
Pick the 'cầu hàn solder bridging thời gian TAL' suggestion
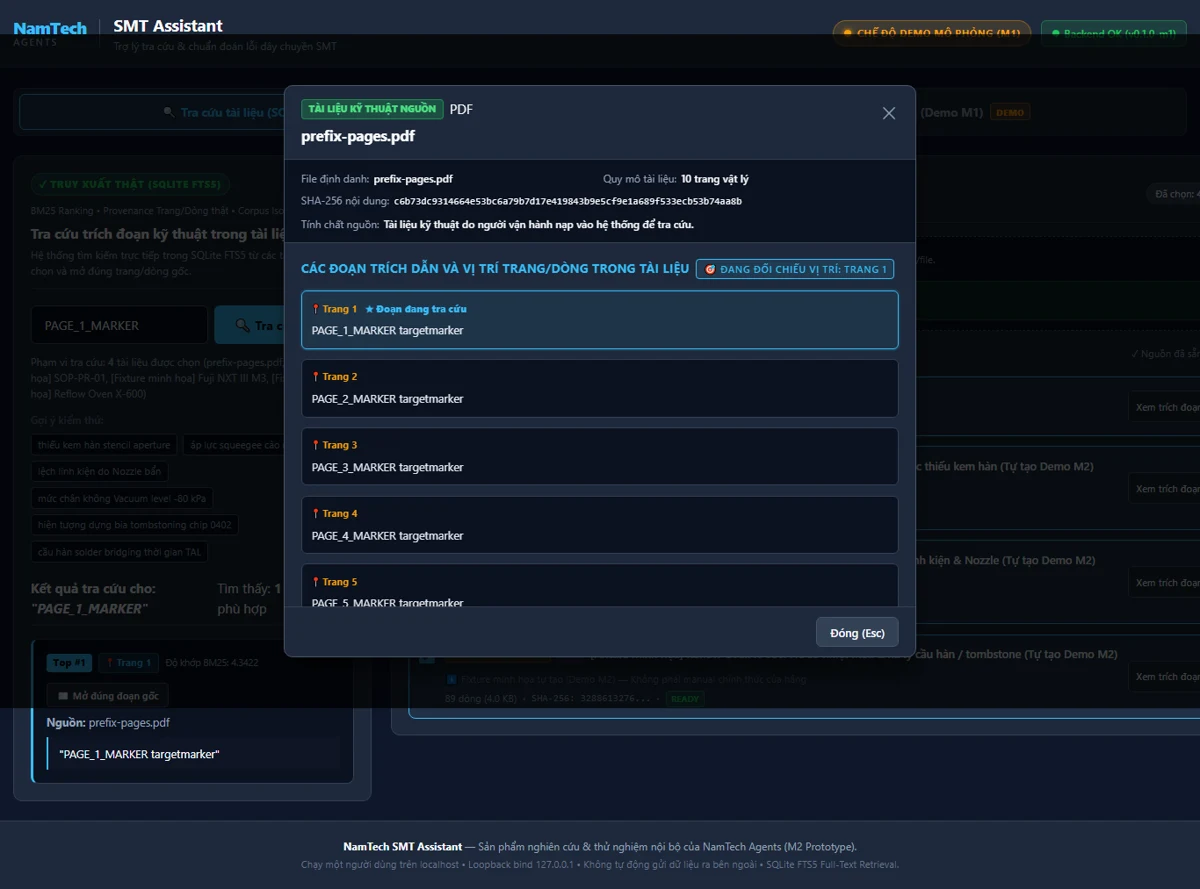tap(119, 553)
